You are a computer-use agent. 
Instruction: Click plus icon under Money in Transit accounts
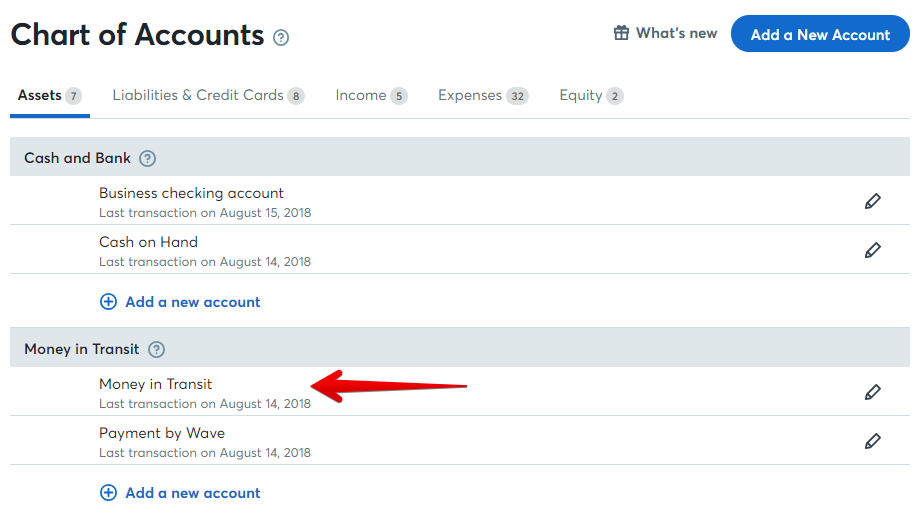108,493
